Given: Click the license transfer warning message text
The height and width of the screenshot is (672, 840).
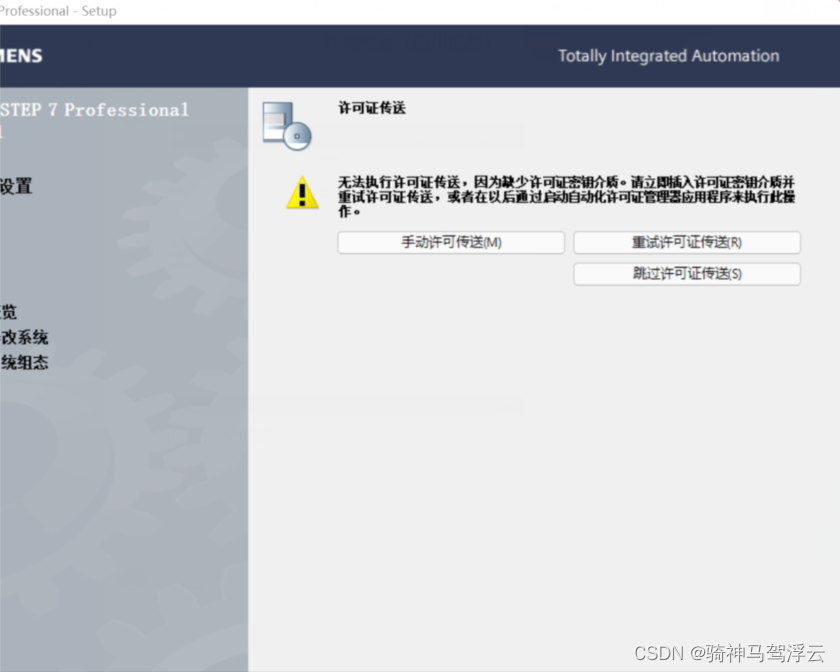Looking at the screenshot, I should [566, 197].
